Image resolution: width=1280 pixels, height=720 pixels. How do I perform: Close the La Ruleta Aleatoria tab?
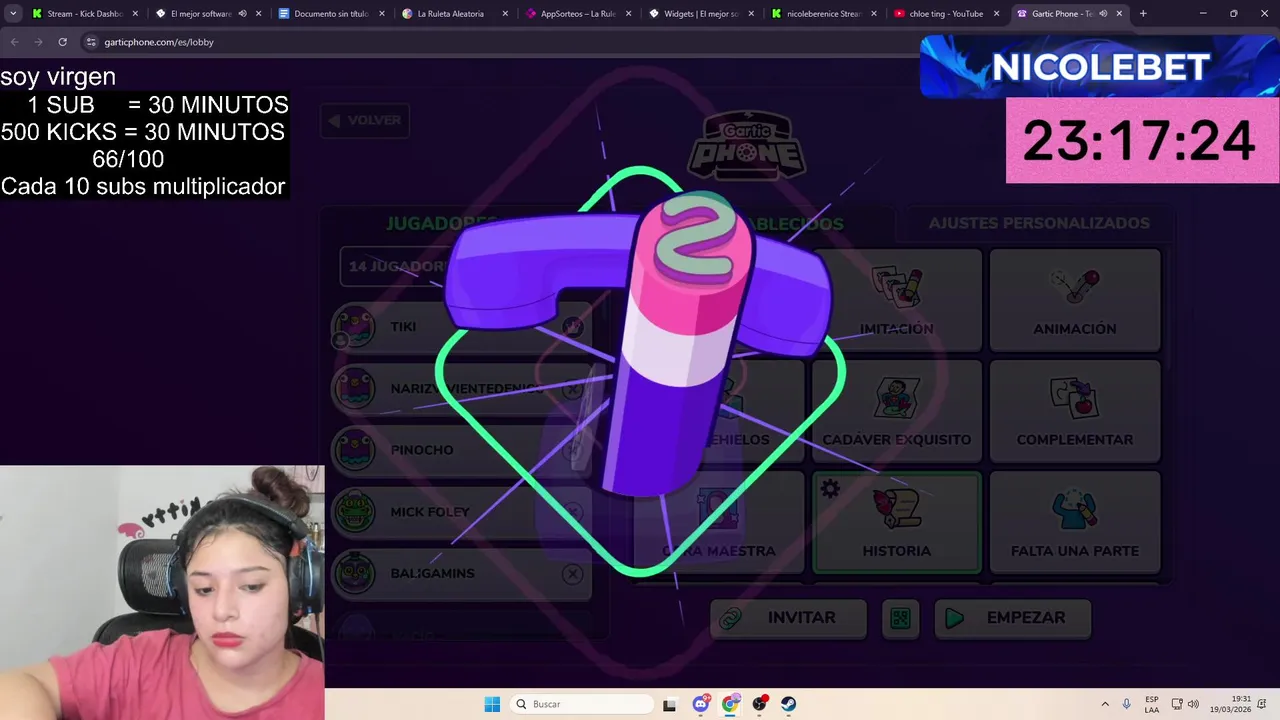click(504, 14)
